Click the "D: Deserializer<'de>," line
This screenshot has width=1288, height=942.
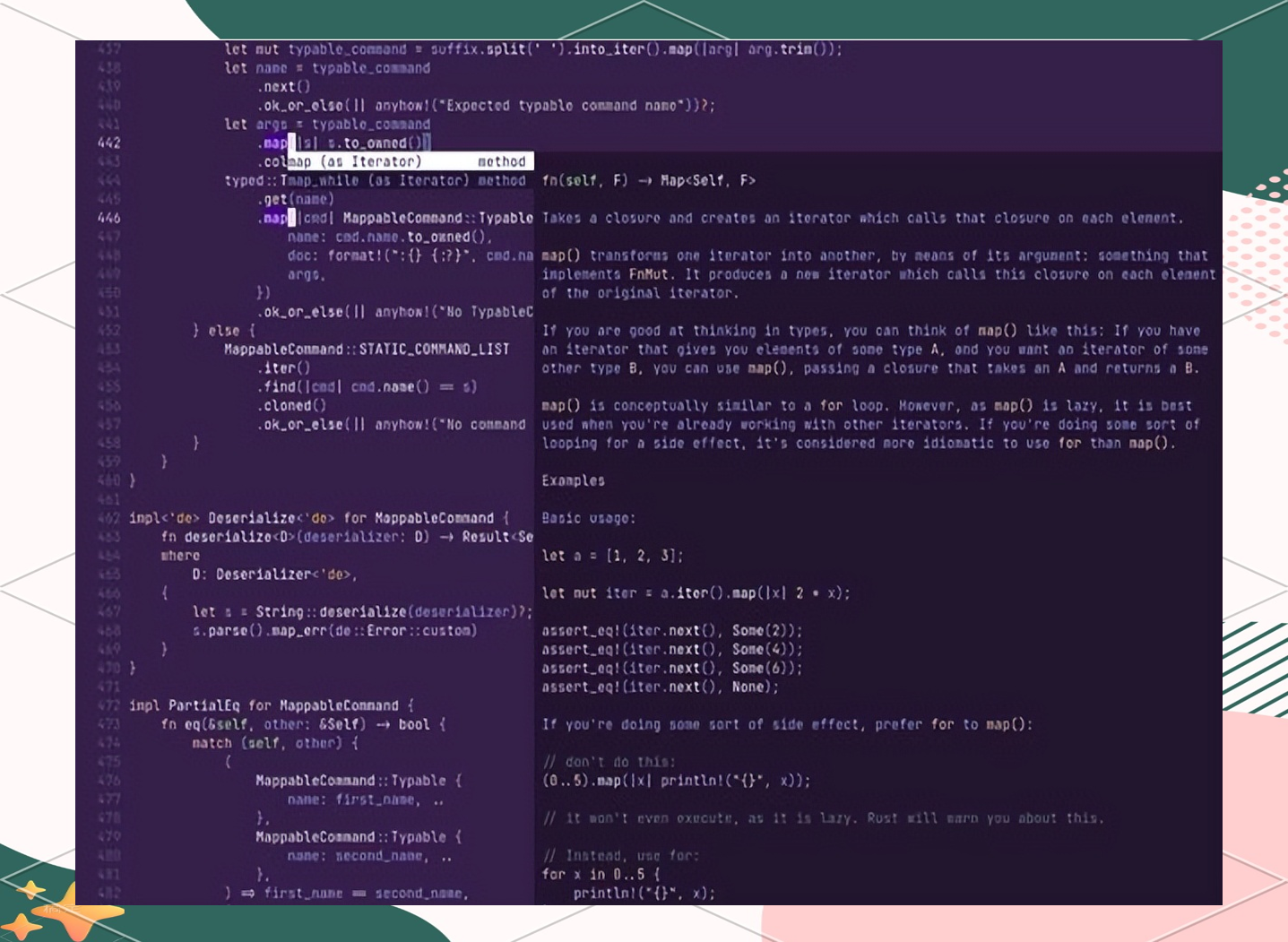pos(275,575)
